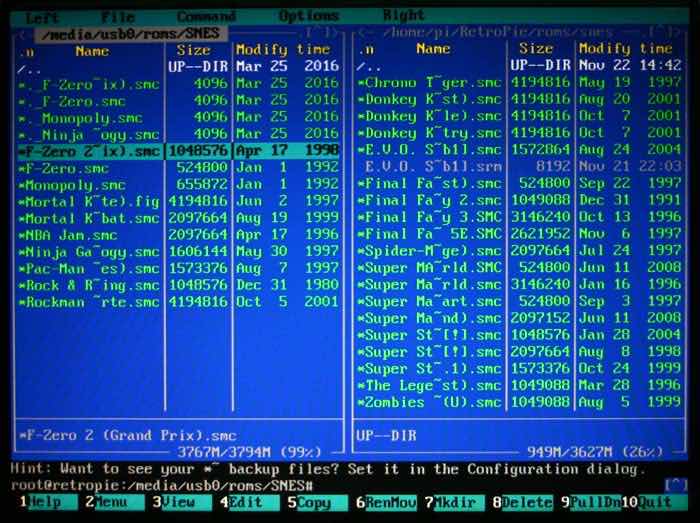Select the E.V.O. S~b1].srm save file
Image resolution: width=700 pixels, height=523 pixels.
(519, 166)
